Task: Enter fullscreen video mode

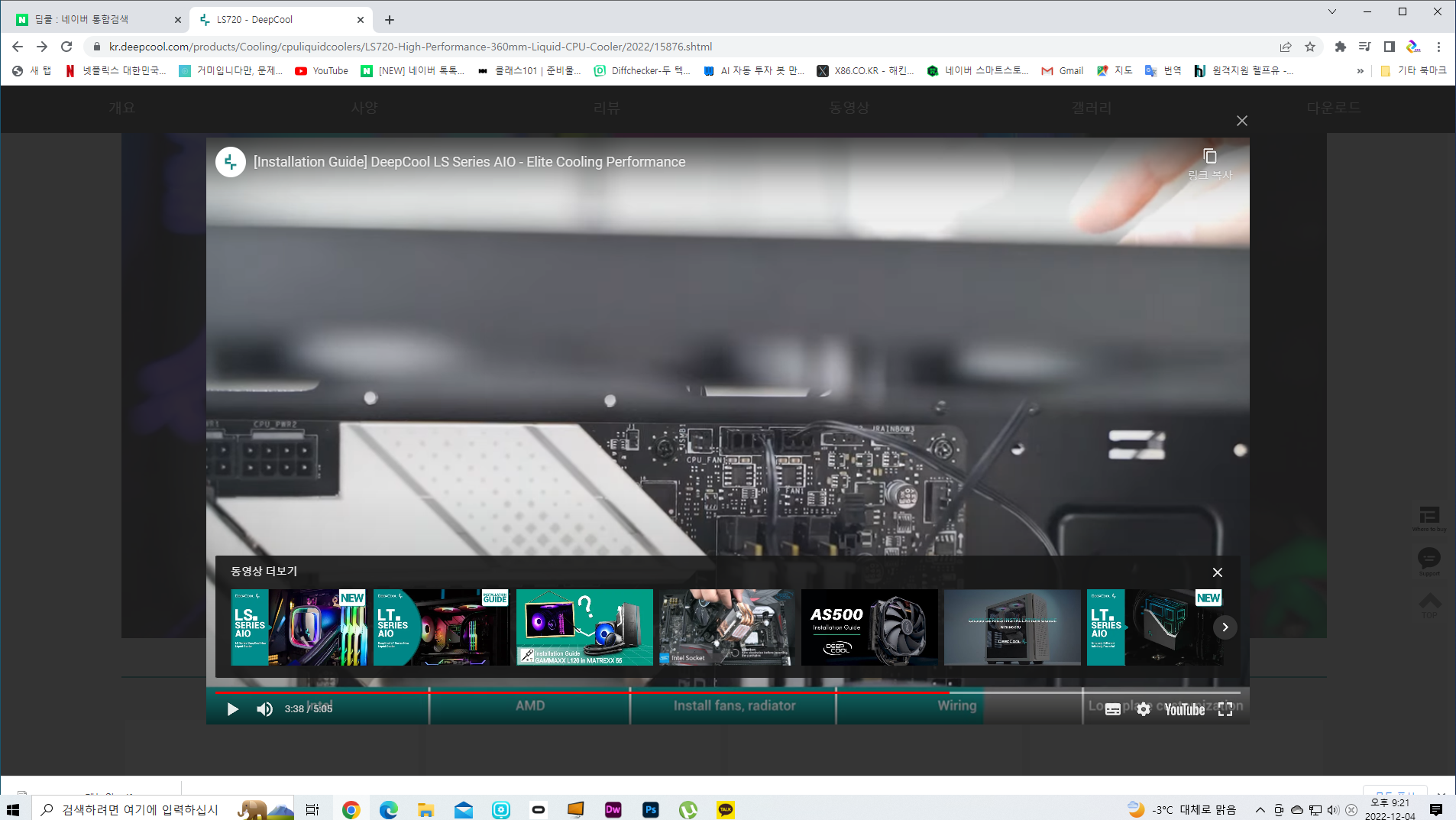Action: 1225,709
